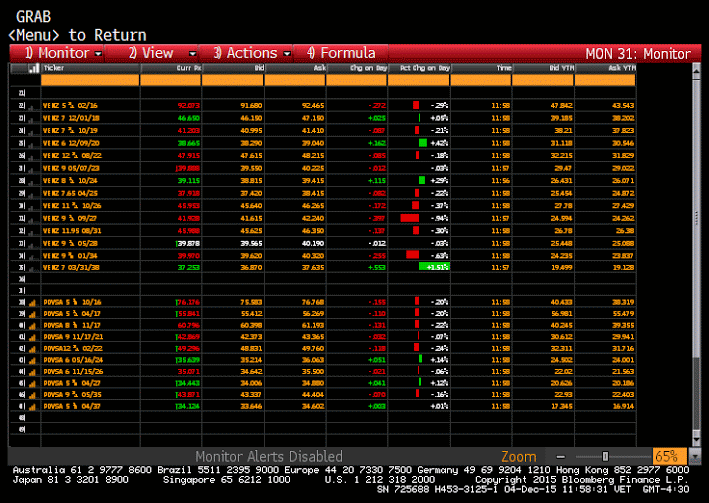Click the Ask column header

(295, 68)
